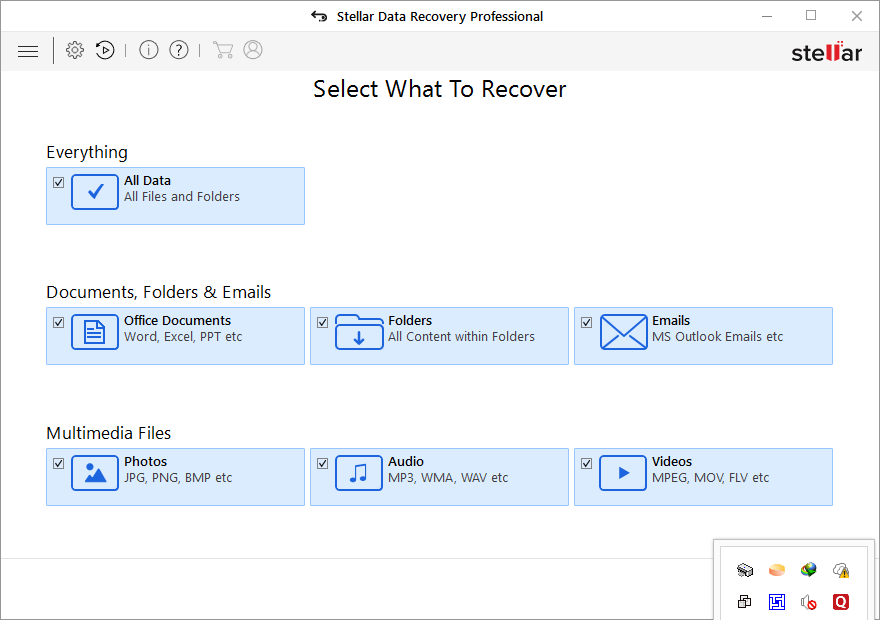Minimize the Stellar Data Recovery window

click(x=767, y=16)
